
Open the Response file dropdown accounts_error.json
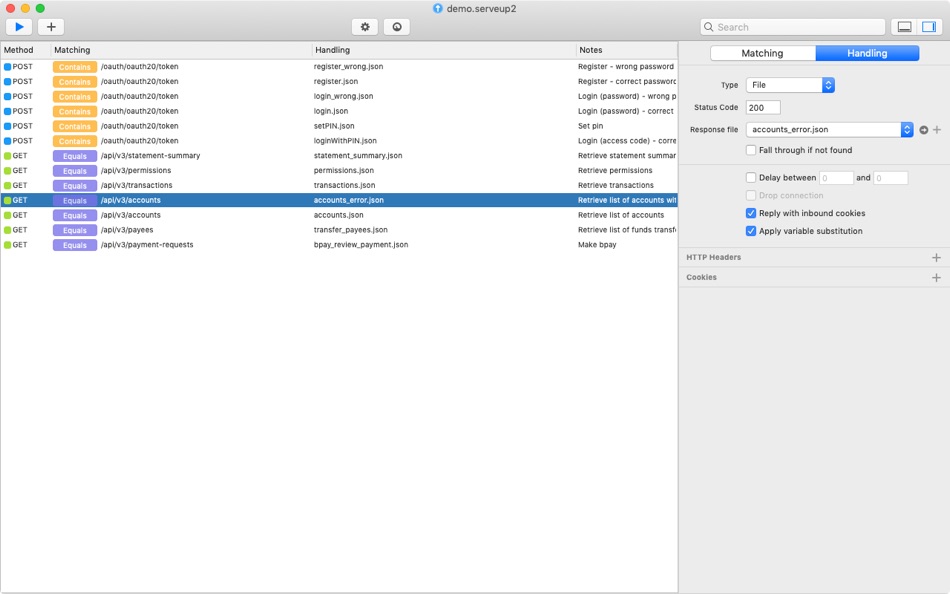point(829,130)
